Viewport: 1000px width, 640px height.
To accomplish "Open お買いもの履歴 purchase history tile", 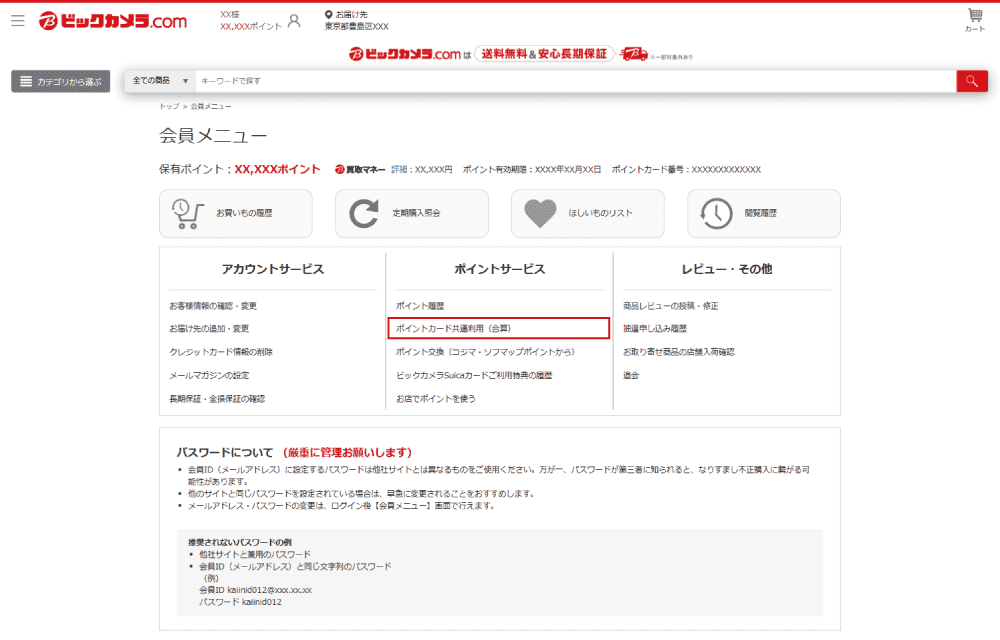I will [x=235, y=213].
